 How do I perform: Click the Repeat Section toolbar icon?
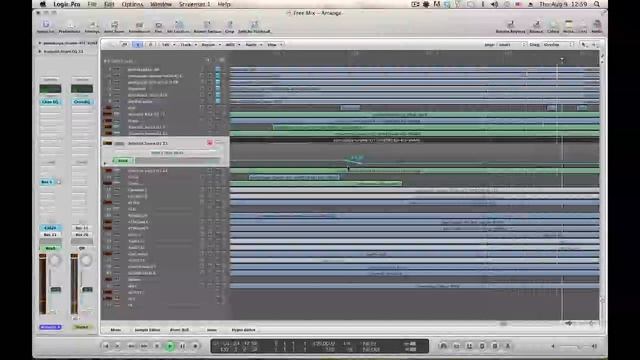tap(207, 26)
